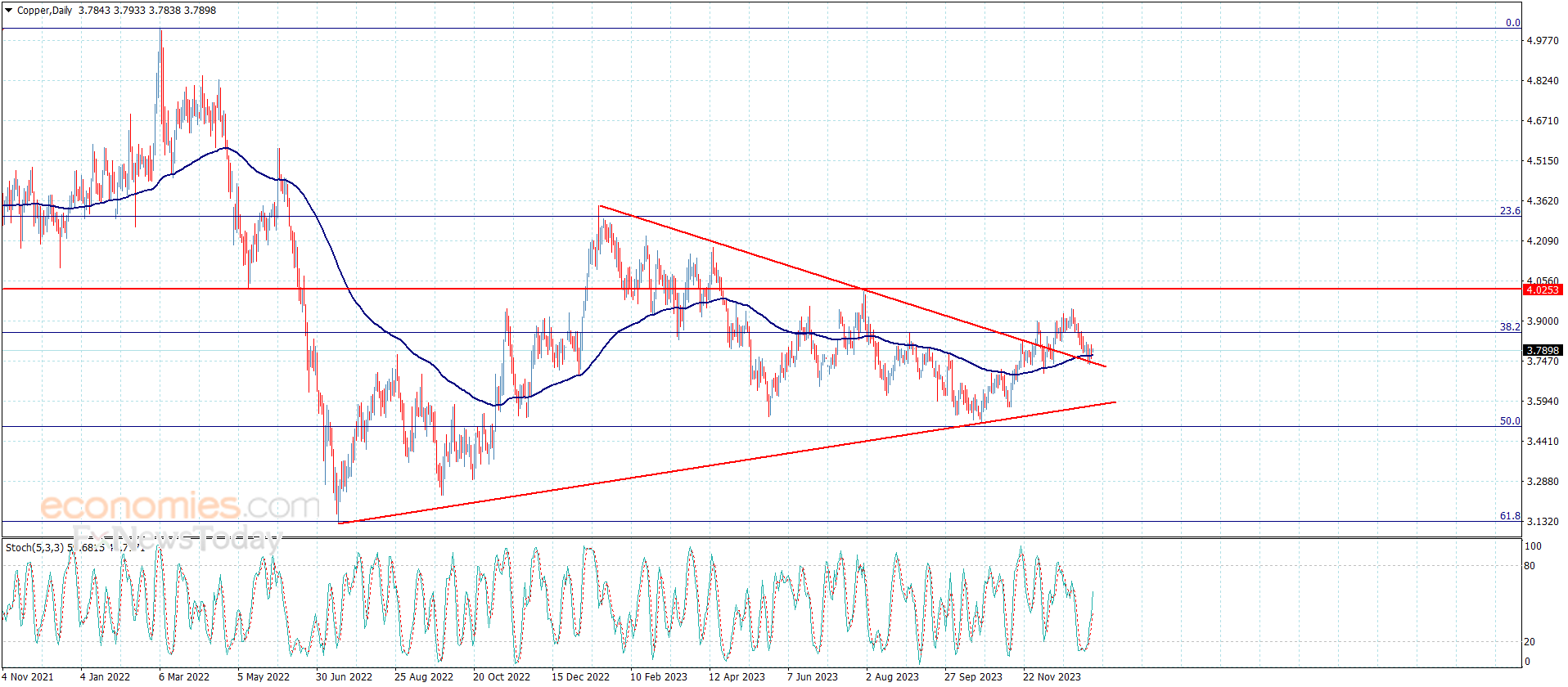The image size is (1568, 687).
Task: Select the Copper,Daily chart title
Action: pyautogui.click(x=44, y=11)
